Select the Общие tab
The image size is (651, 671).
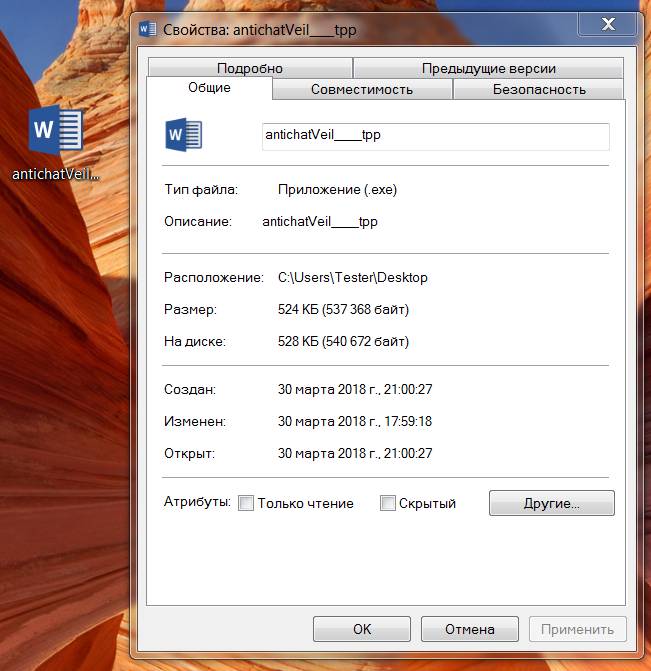(x=209, y=88)
